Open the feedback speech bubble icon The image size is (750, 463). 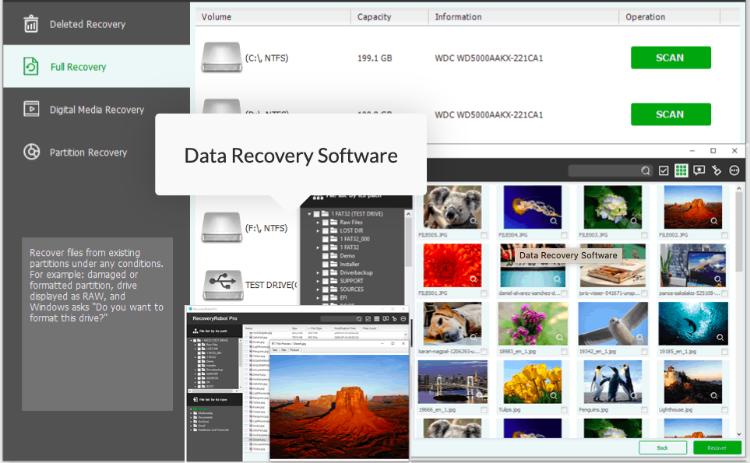tap(699, 170)
